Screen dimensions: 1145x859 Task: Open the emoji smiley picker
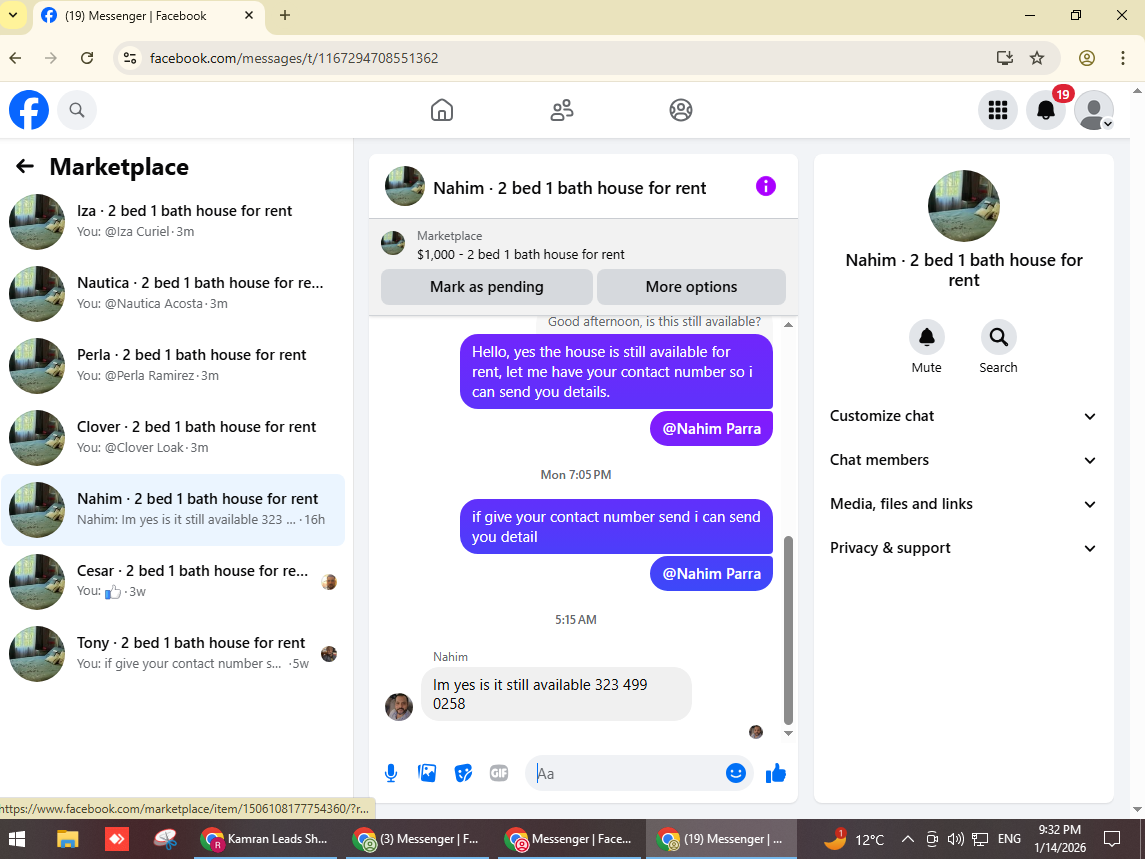[x=736, y=773]
